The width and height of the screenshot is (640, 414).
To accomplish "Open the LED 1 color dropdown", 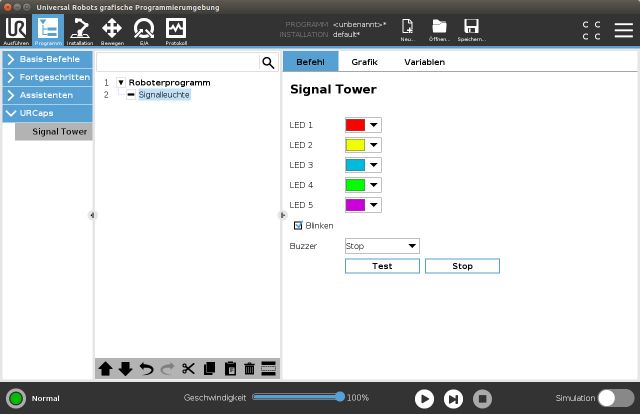I will click(x=363, y=125).
